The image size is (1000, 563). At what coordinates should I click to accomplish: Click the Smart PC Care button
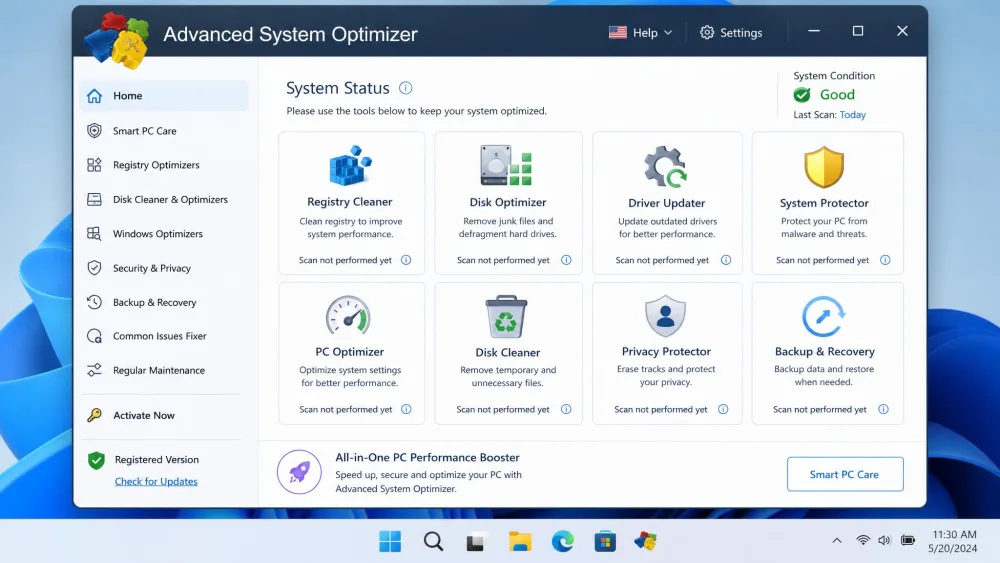(844, 474)
